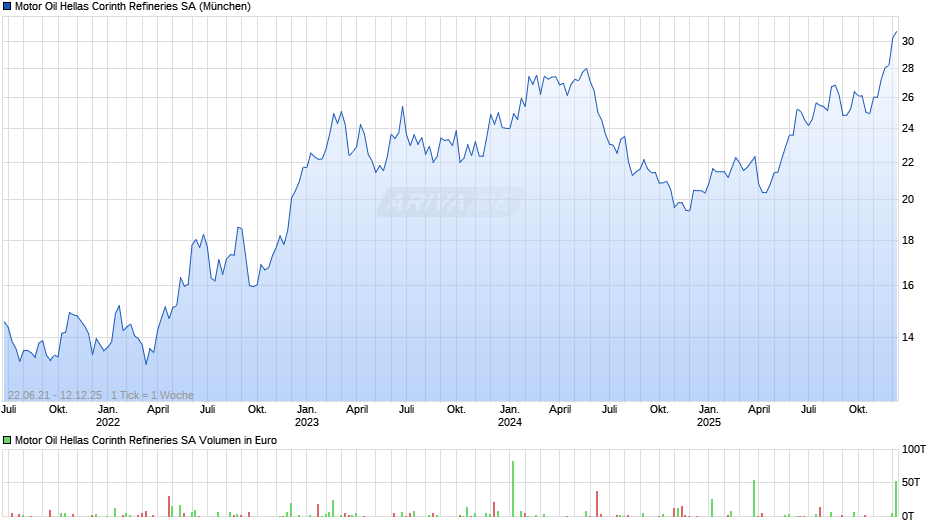Click the chart title "Motor Oil Hellas Corinth Refineries SA (München)"

click(132, 7)
